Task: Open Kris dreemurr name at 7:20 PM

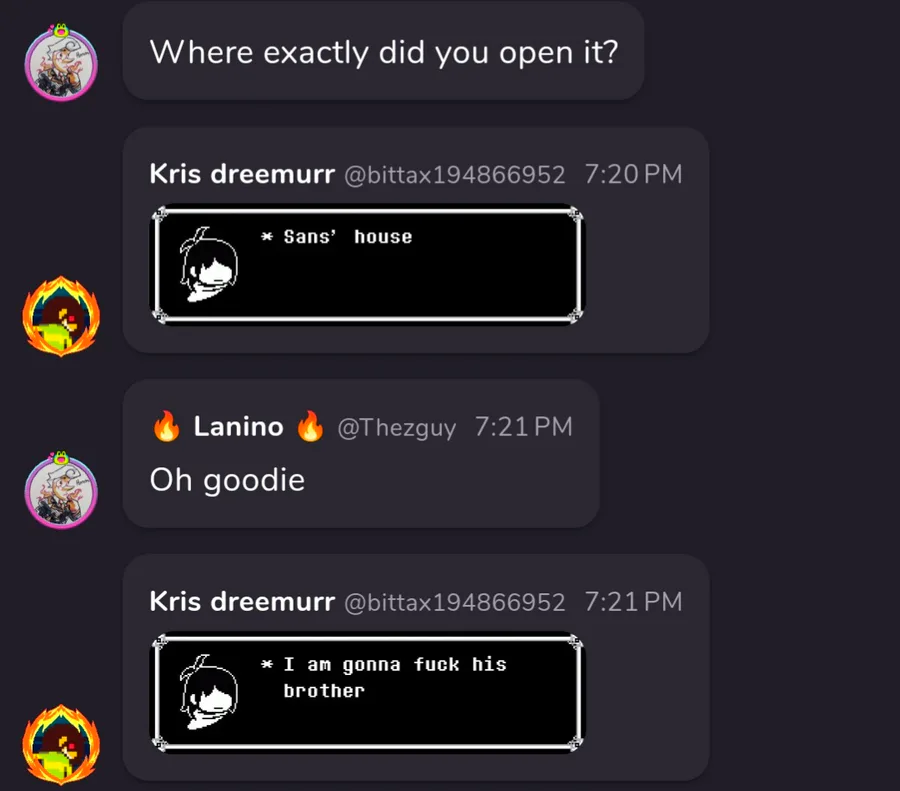Action: [242, 174]
